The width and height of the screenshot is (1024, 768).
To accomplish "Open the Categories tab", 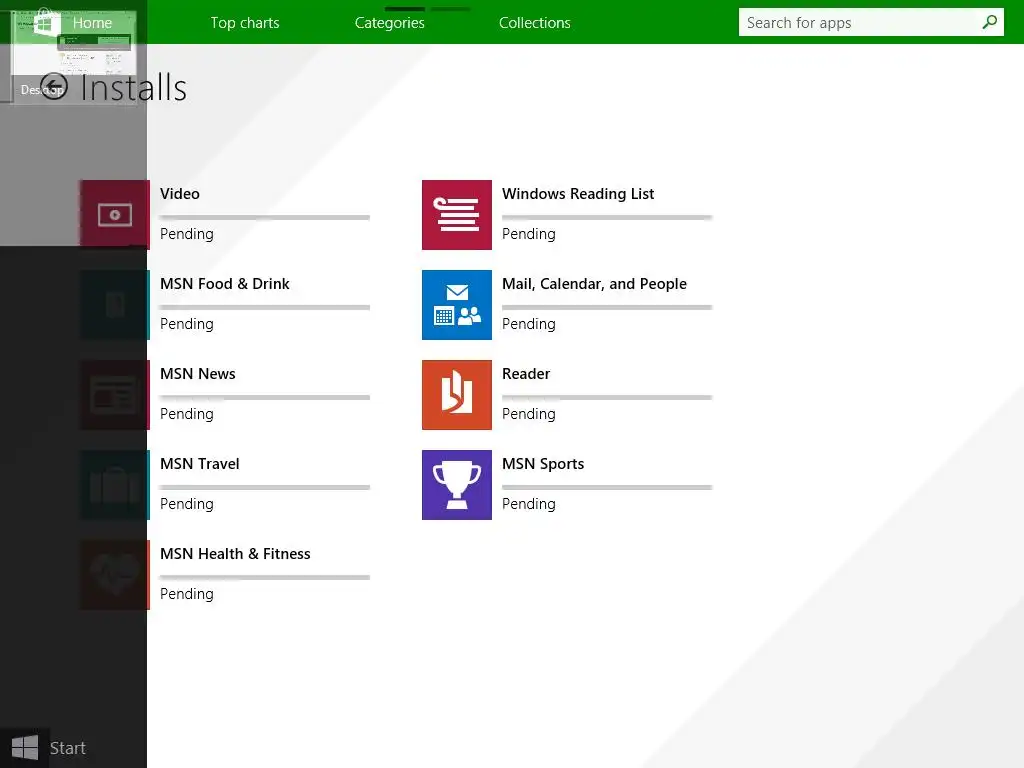I will coord(389,23).
